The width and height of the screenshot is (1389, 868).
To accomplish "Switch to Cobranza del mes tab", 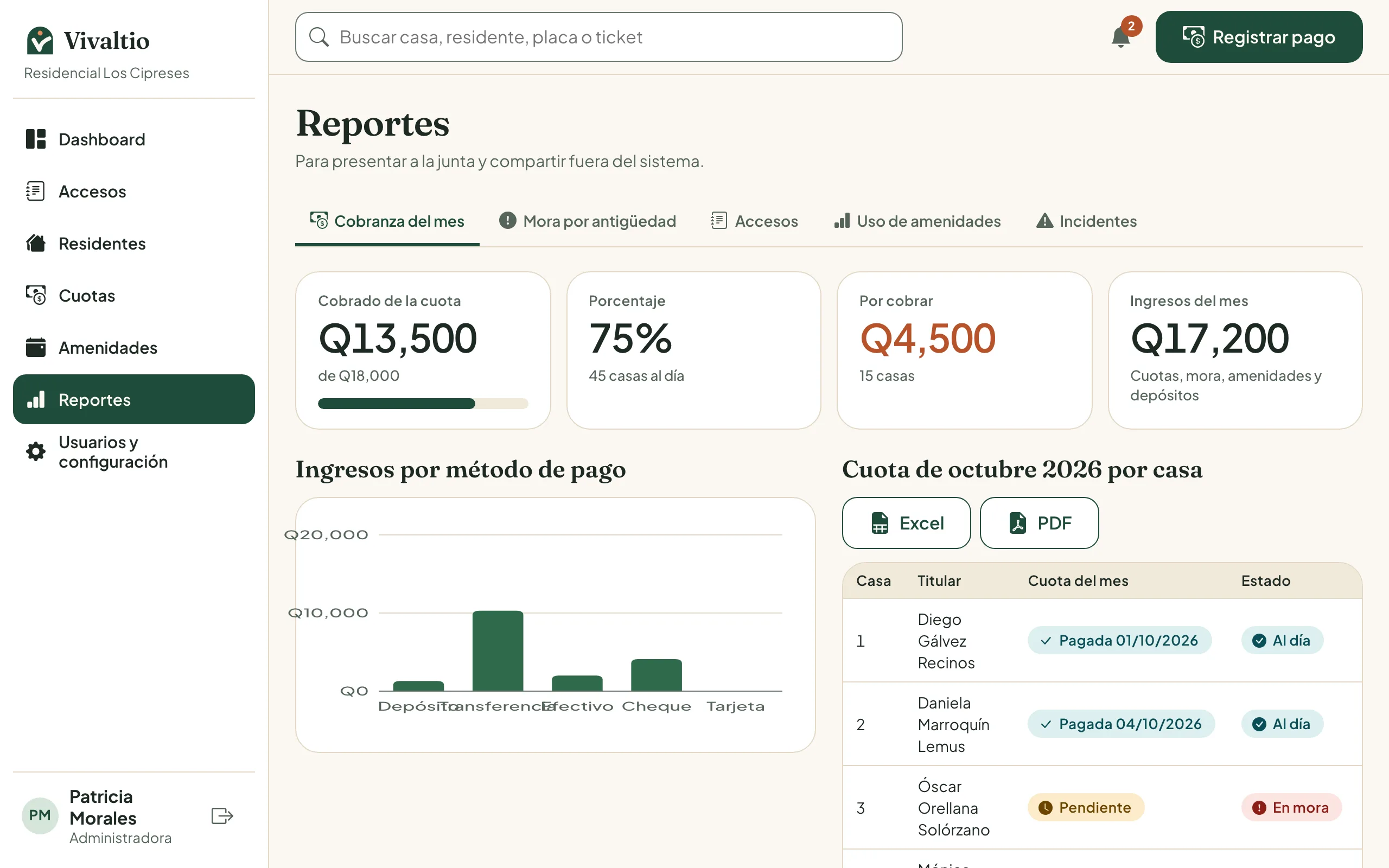I will point(387,221).
